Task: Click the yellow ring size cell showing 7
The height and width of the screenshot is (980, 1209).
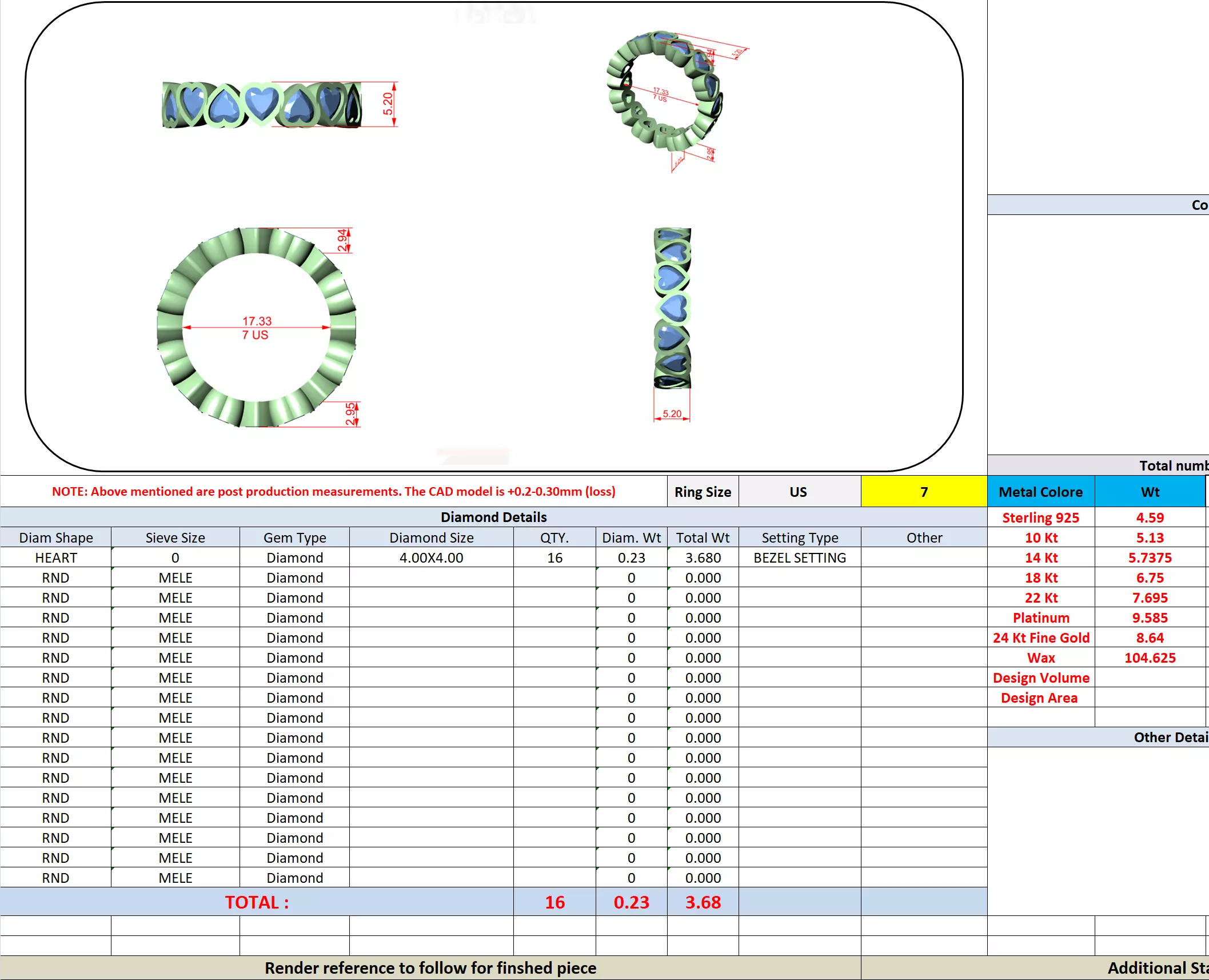Action: coord(923,492)
